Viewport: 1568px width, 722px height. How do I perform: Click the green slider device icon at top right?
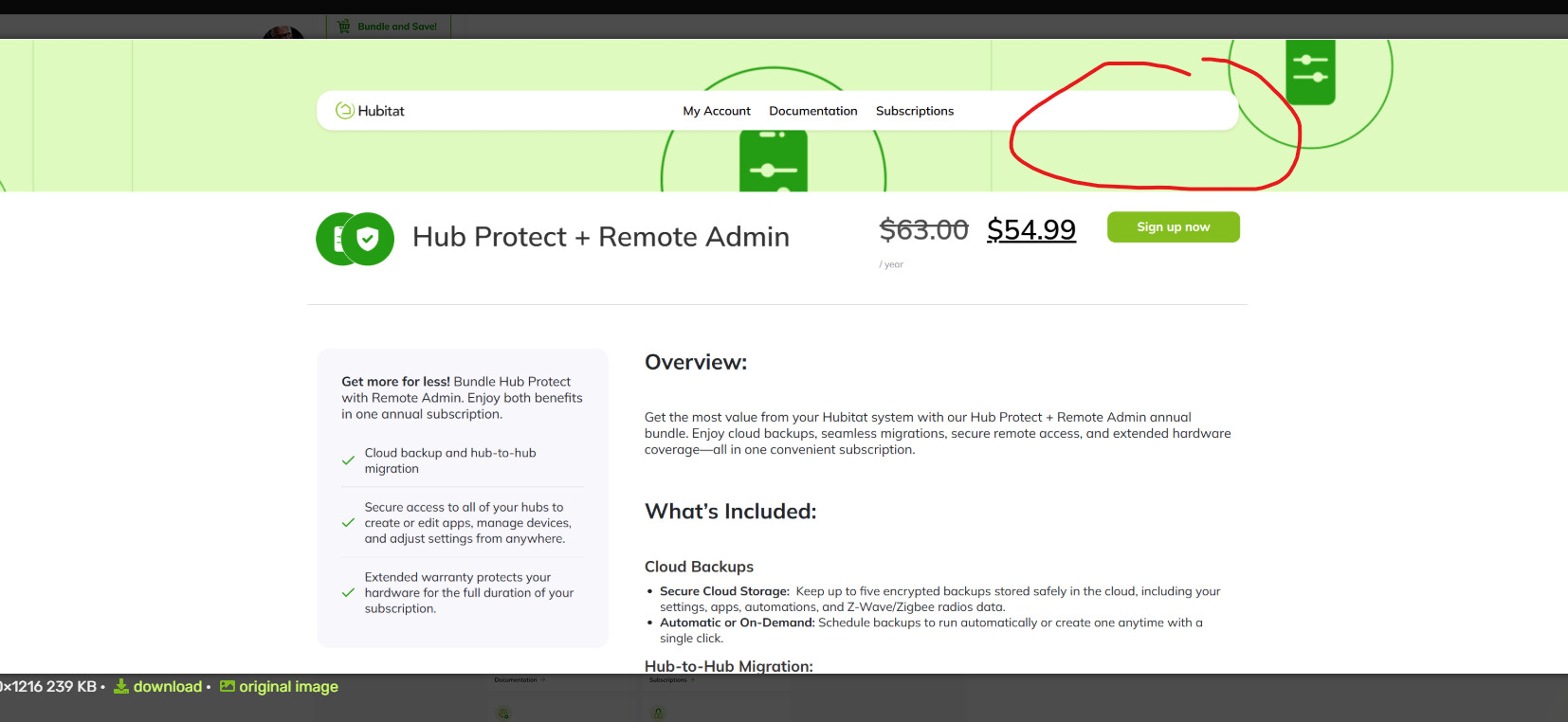tap(1310, 70)
